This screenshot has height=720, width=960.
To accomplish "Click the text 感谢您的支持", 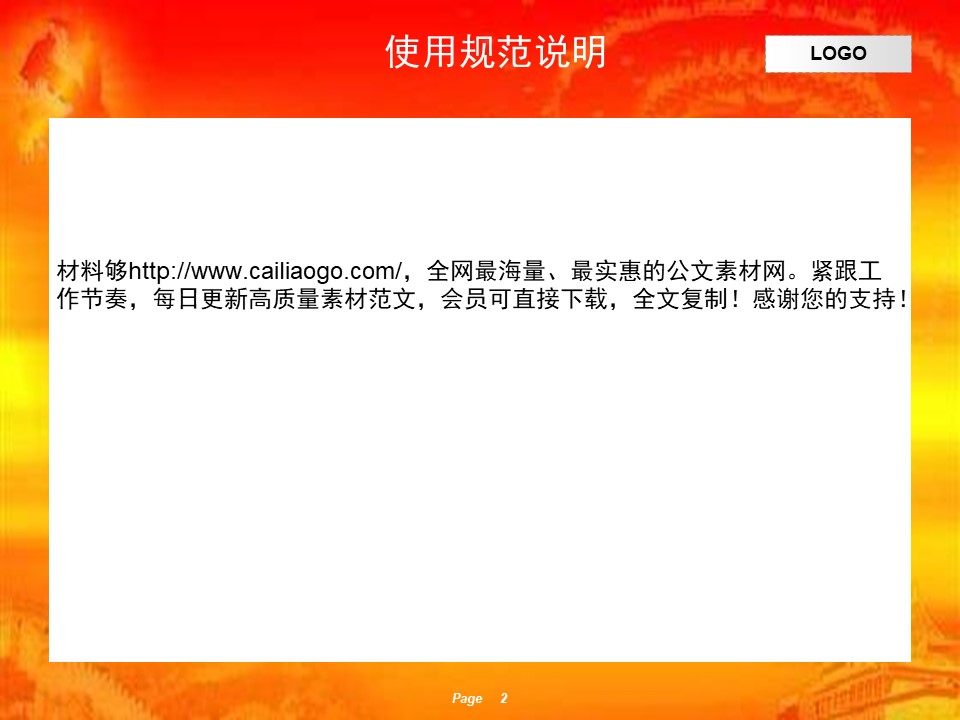I will 823,299.
